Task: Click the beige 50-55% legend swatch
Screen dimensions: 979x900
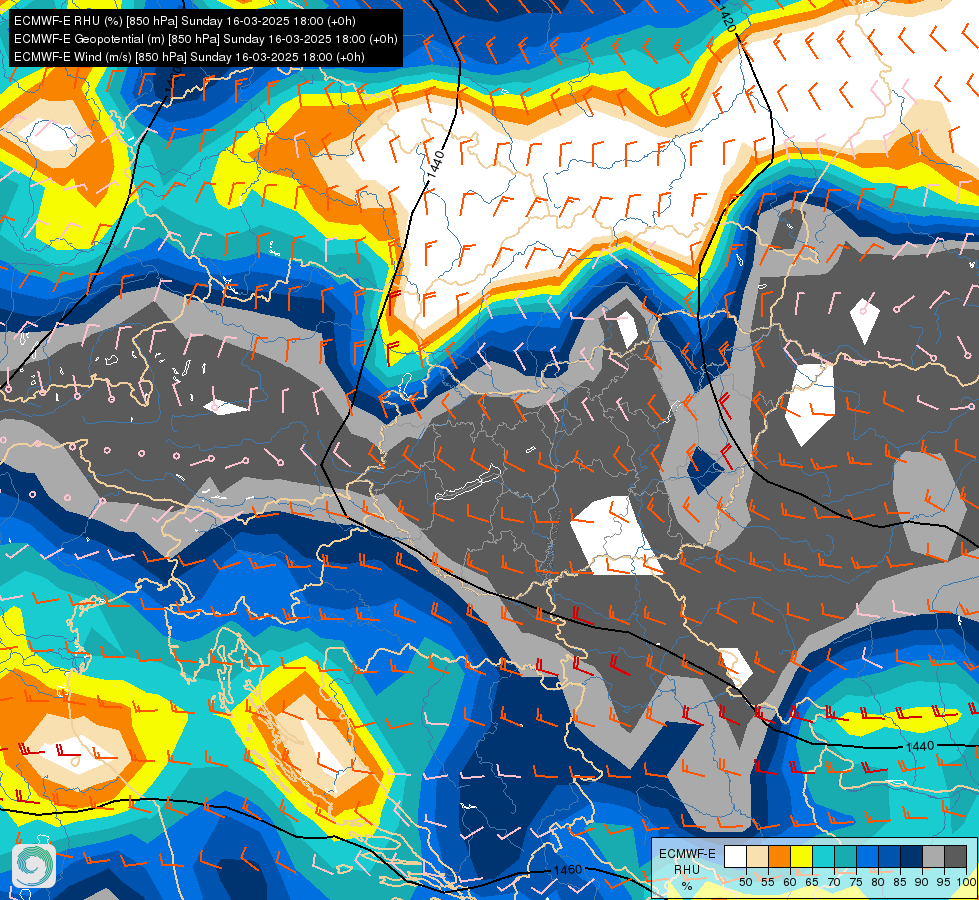Action: (x=757, y=857)
